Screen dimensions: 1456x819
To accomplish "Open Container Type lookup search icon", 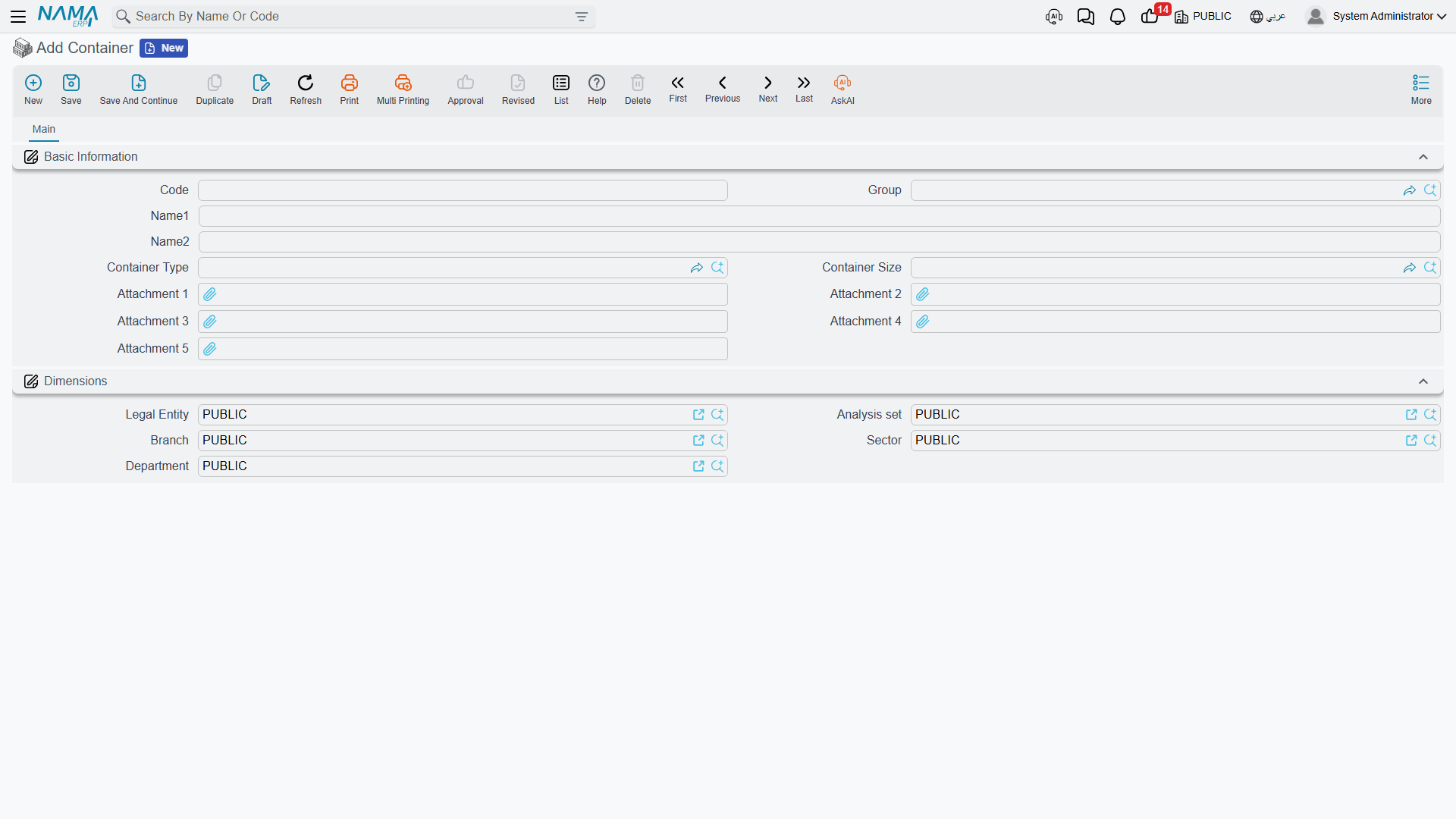I will tap(717, 268).
